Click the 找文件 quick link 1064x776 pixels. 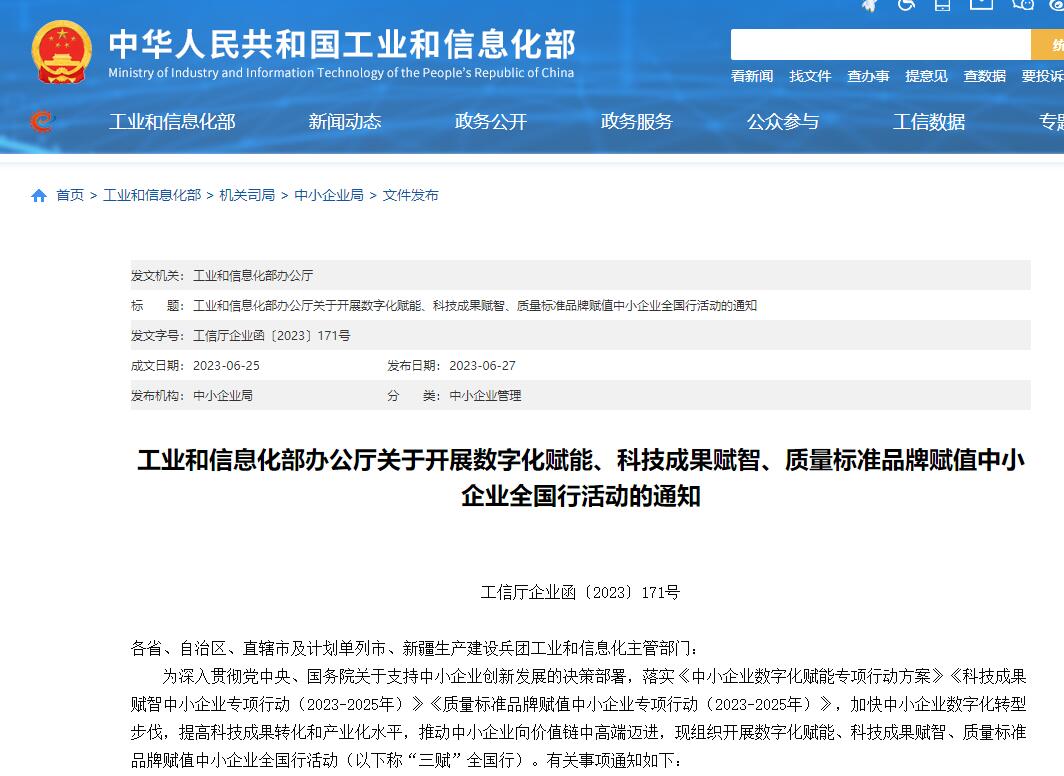click(810, 76)
